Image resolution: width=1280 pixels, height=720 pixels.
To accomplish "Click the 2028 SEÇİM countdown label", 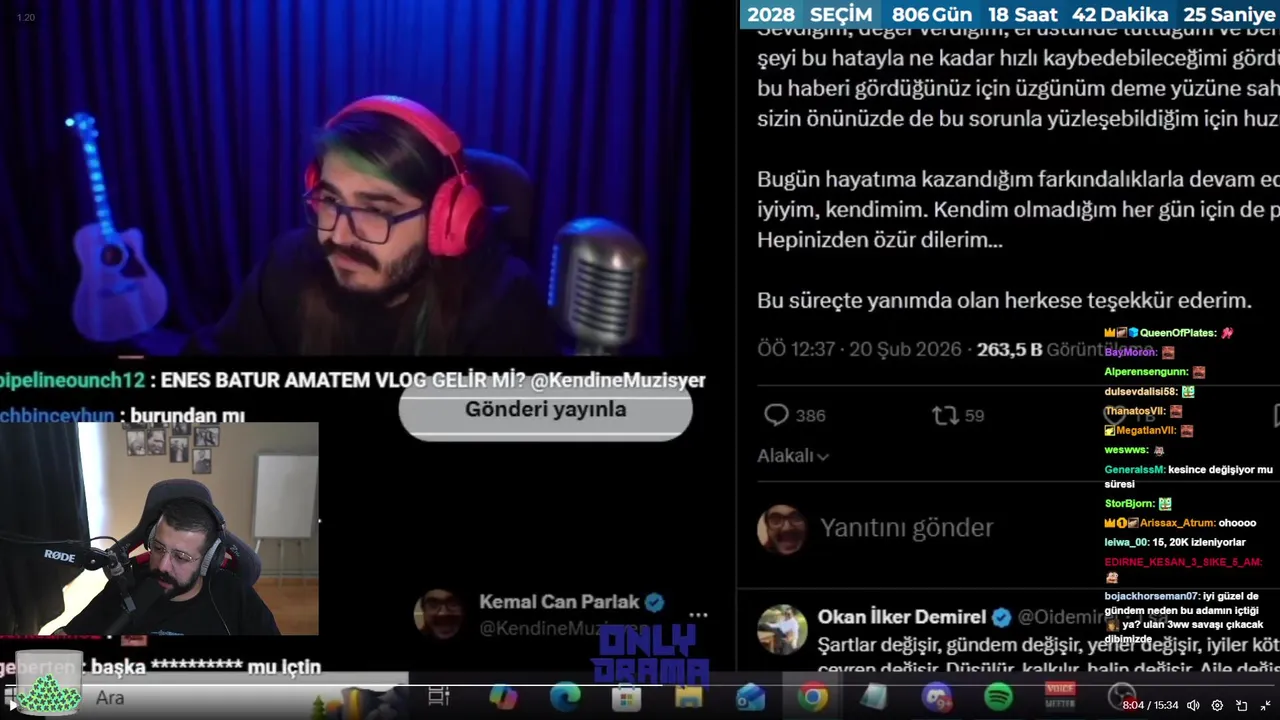I will coord(810,14).
